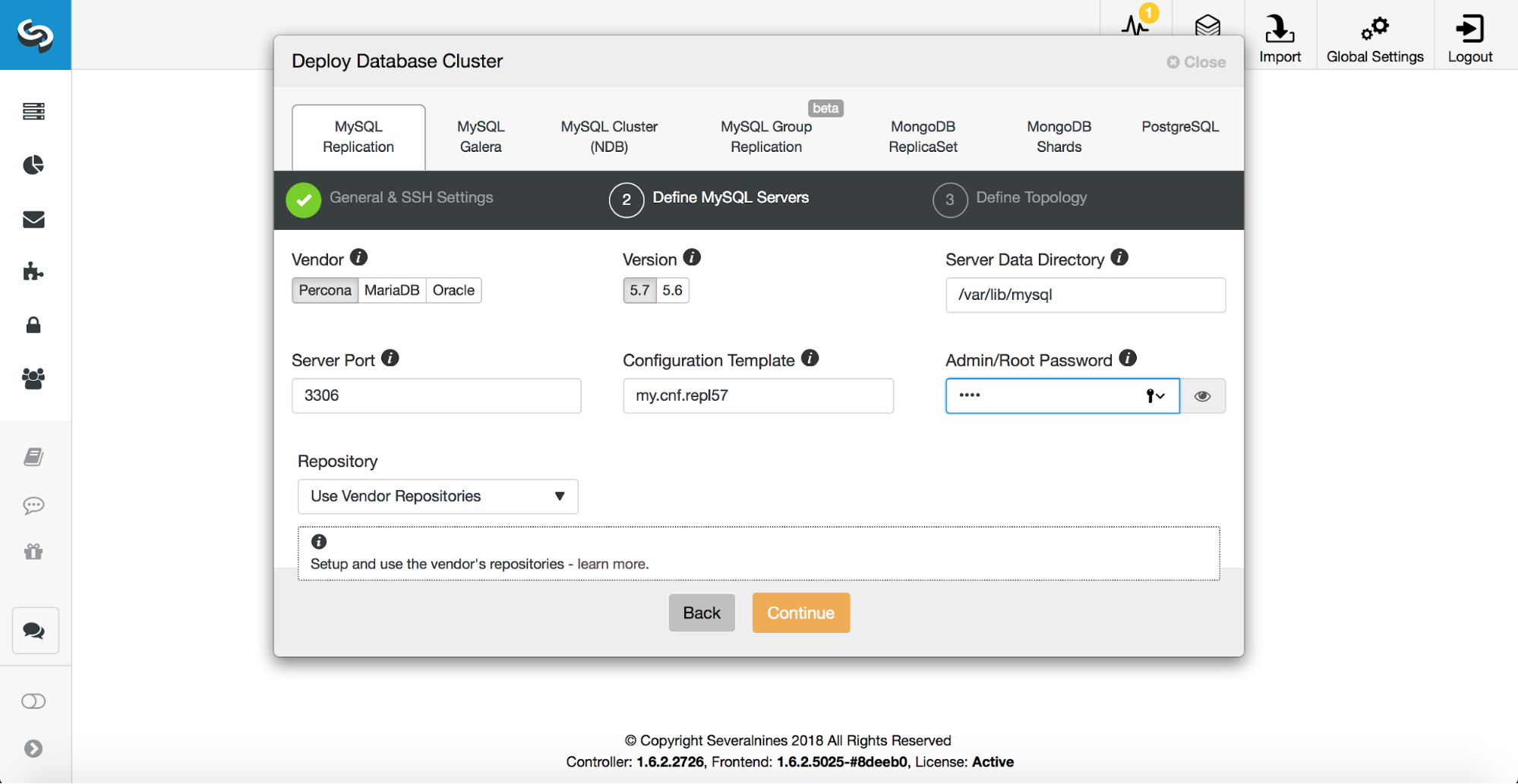1518x784 pixels.
Task: Open the user management group icon
Action: click(33, 378)
